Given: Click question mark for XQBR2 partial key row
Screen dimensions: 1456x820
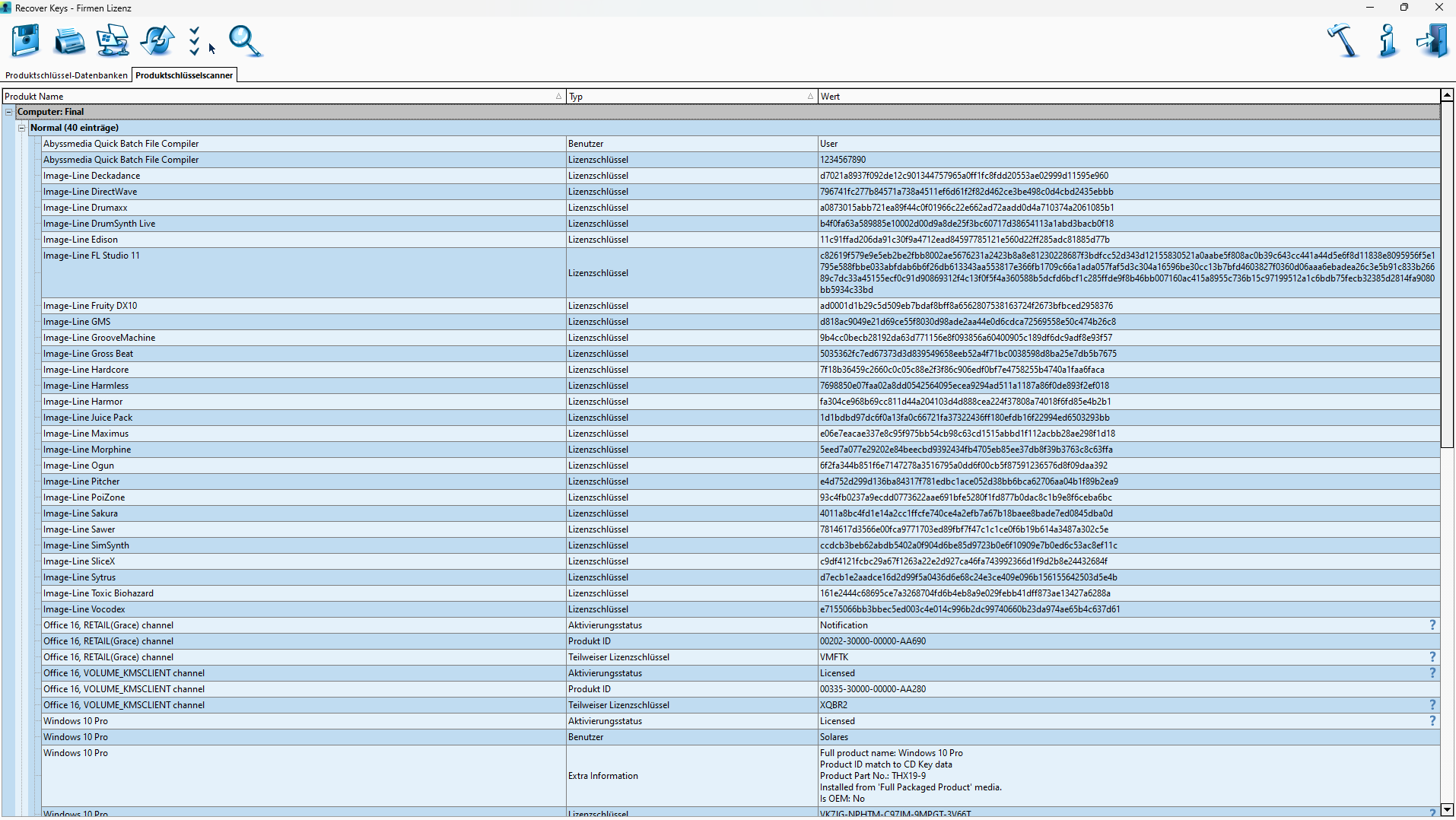Looking at the screenshot, I should pyautogui.click(x=1432, y=705).
